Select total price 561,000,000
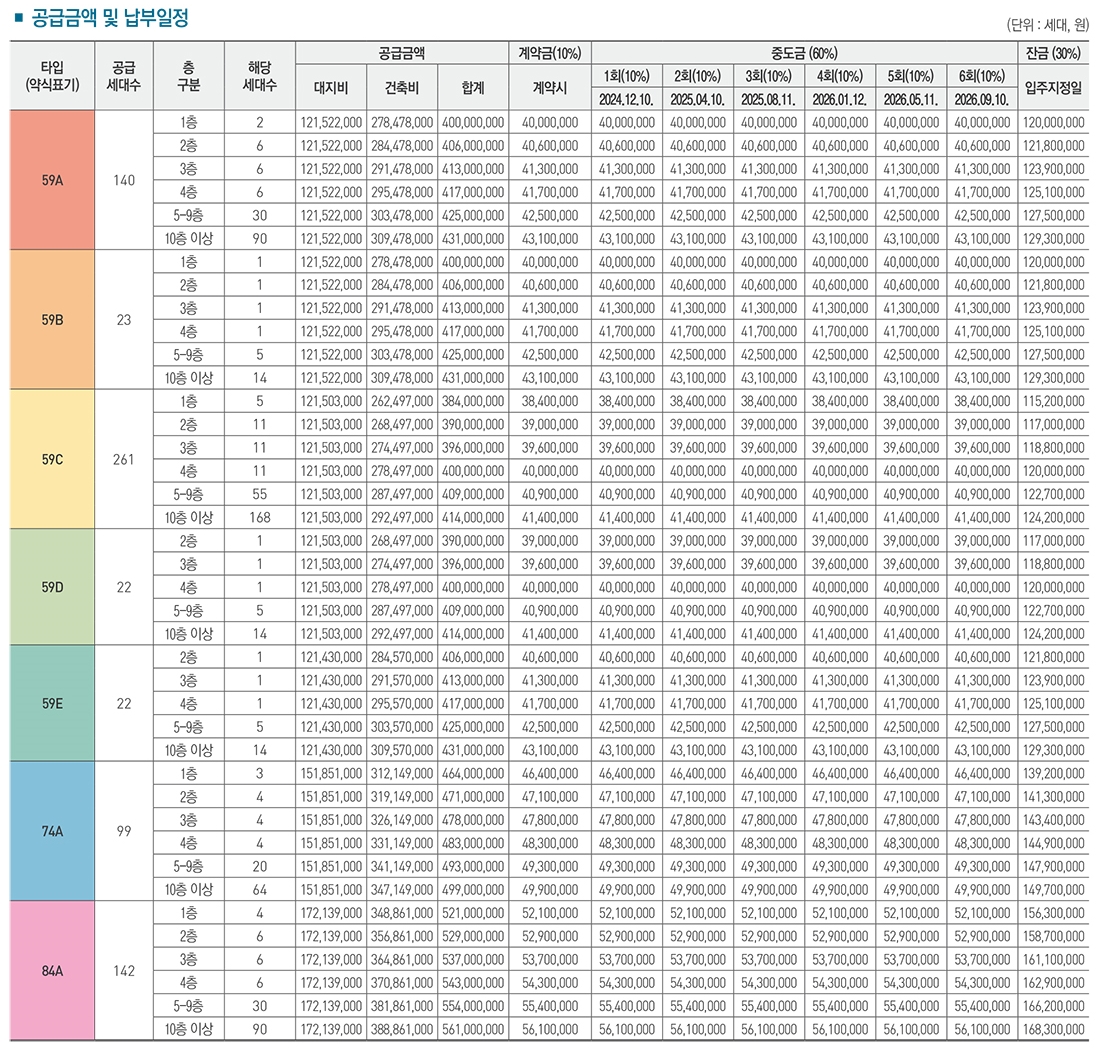Viewport: 1100px width, 1054px height. click(x=473, y=1029)
